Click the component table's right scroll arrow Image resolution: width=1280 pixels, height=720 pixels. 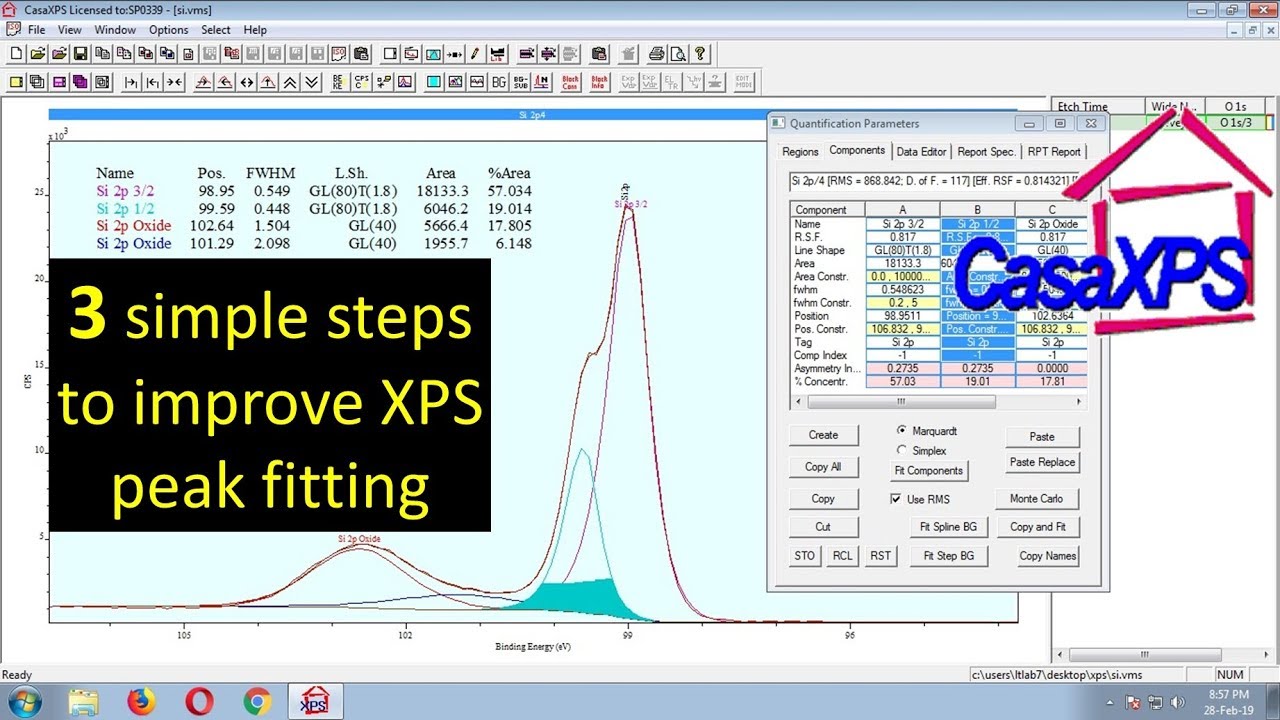(1079, 401)
